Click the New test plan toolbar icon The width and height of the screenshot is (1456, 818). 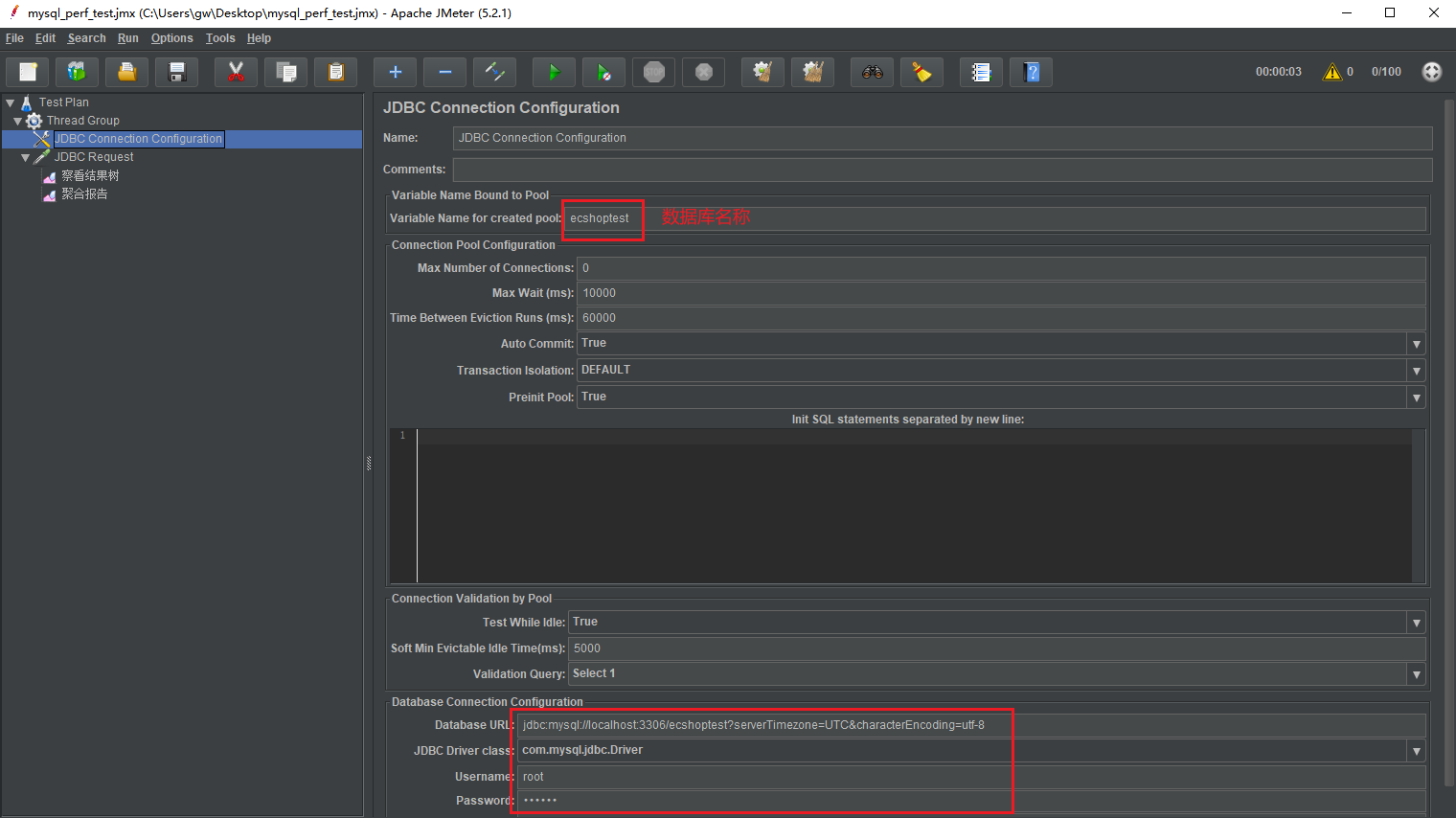tap(28, 72)
